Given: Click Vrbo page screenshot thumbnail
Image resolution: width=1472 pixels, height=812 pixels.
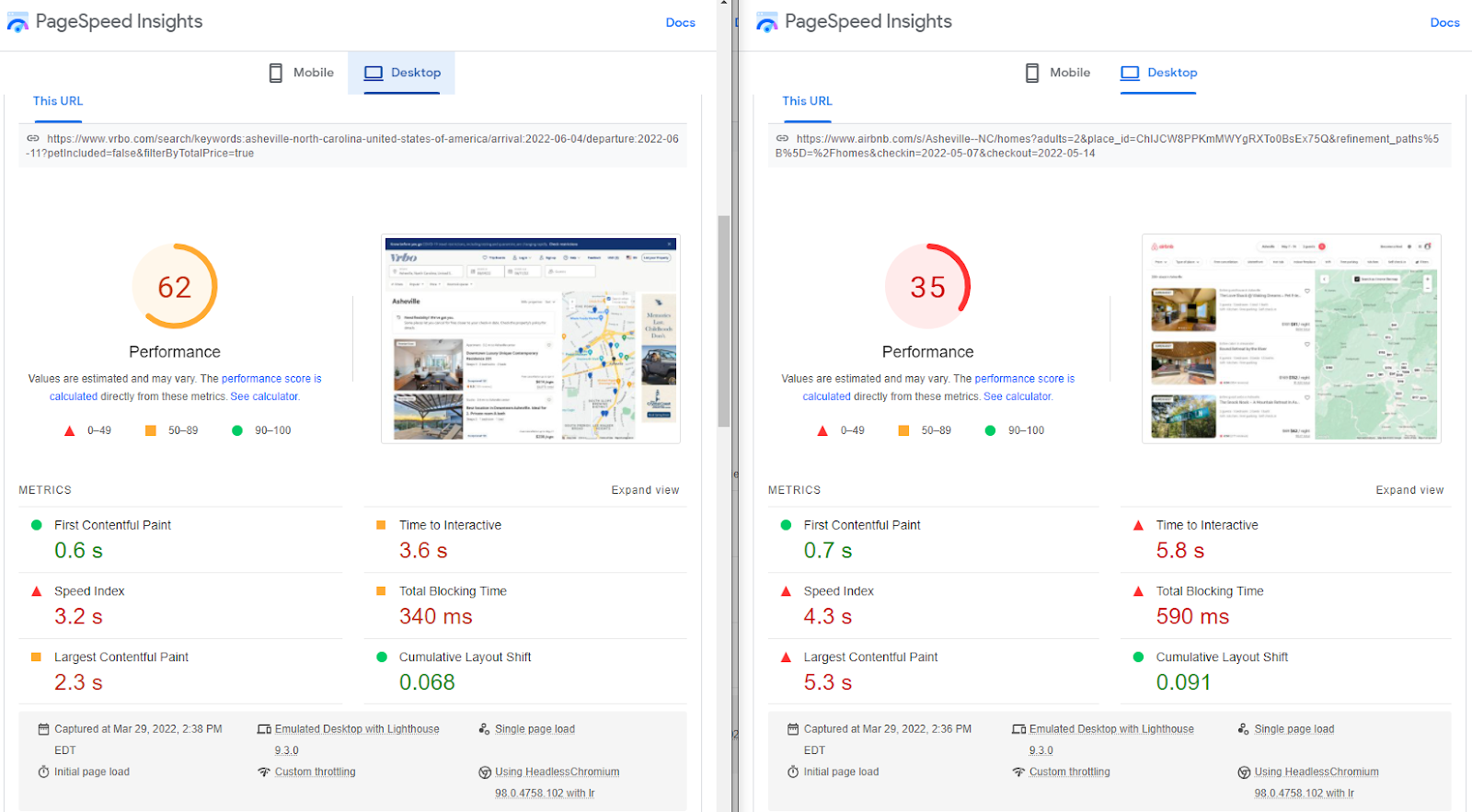Looking at the screenshot, I should click(531, 339).
